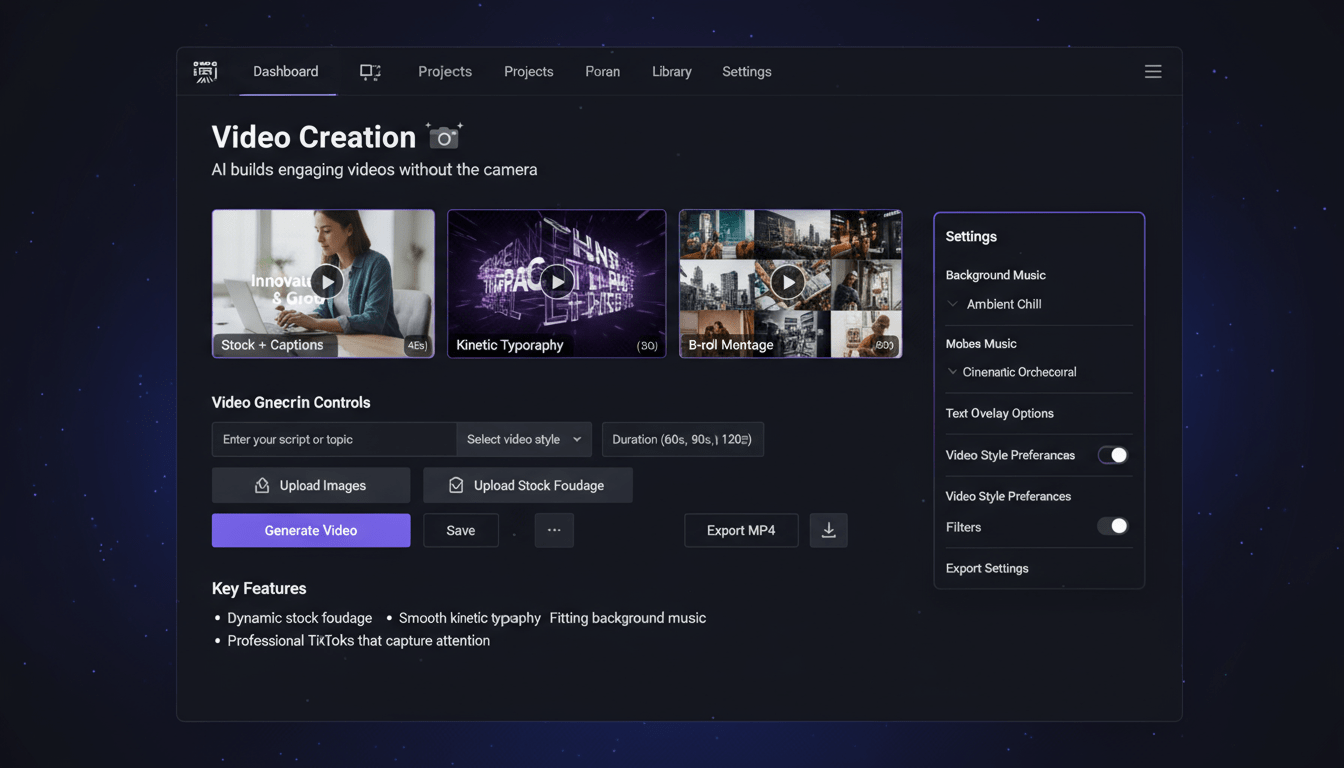Image resolution: width=1344 pixels, height=768 pixels.
Task: Open the Settings tab in navbar
Action: point(746,72)
